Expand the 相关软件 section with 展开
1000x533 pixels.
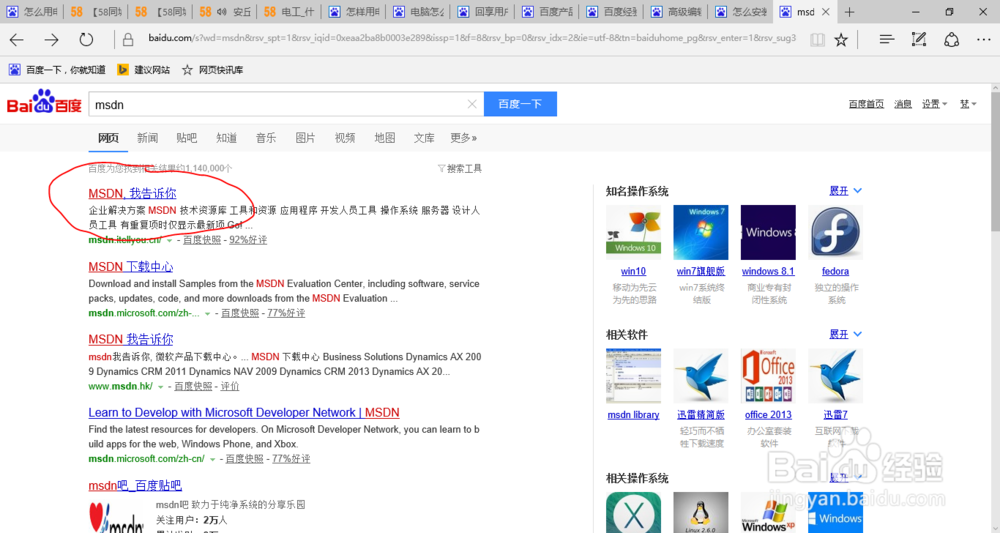pyautogui.click(x=845, y=334)
